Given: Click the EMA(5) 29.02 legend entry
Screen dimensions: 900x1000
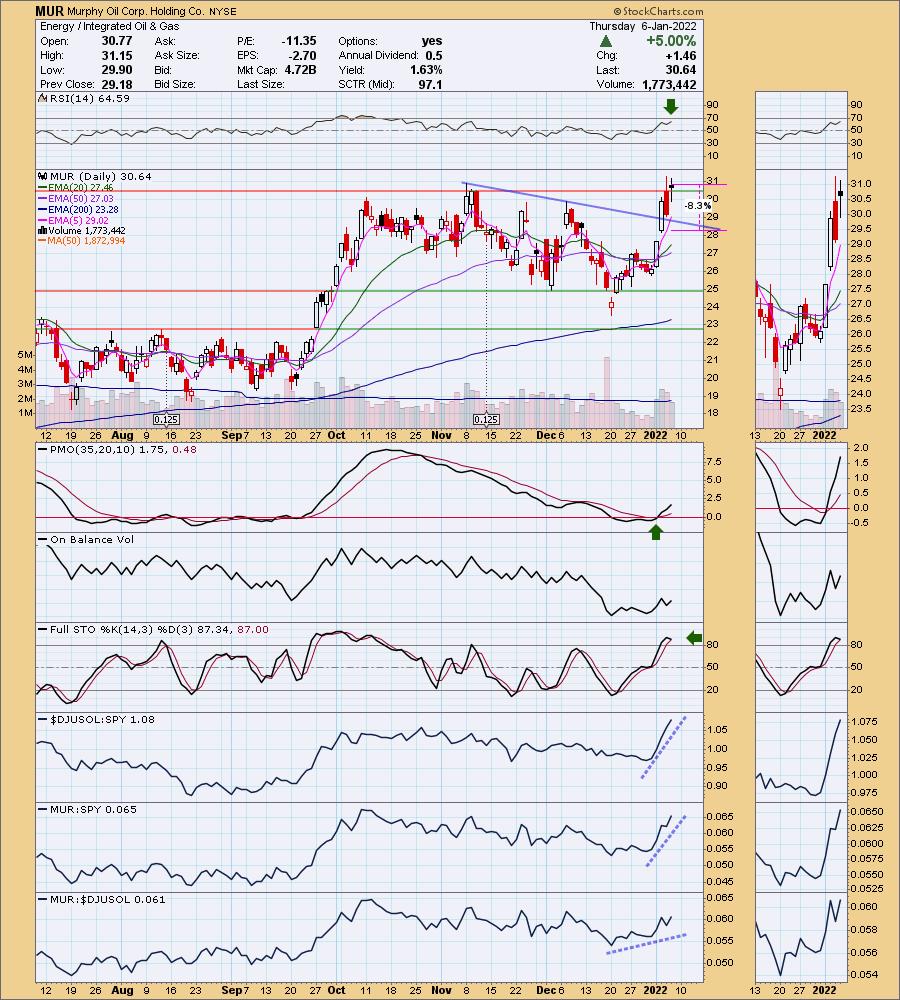Looking at the screenshot, I should pos(74,220).
